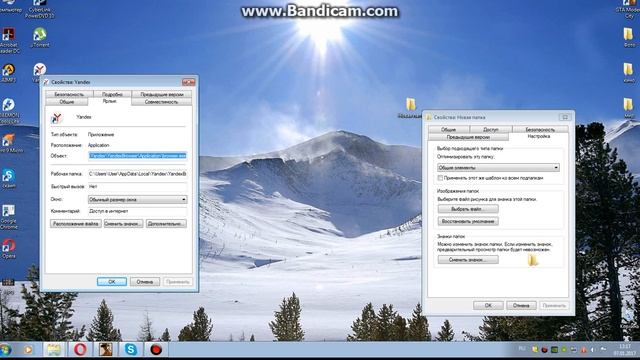Screen dimensions: 640x360
Task: Open the Общие tab in Yandex properties
Action: (67, 102)
